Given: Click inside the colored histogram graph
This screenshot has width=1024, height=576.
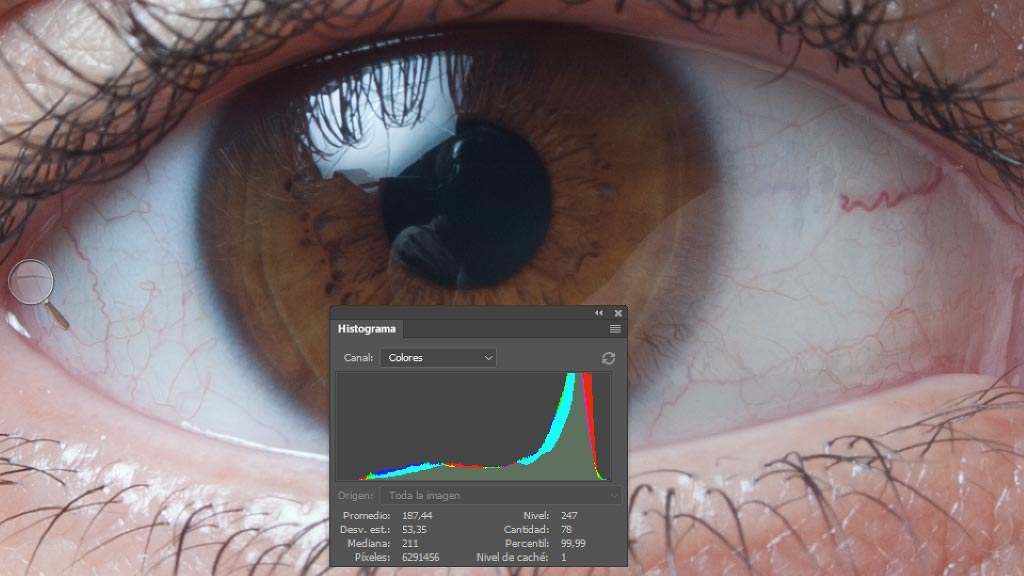Looking at the screenshot, I should 474,426.
